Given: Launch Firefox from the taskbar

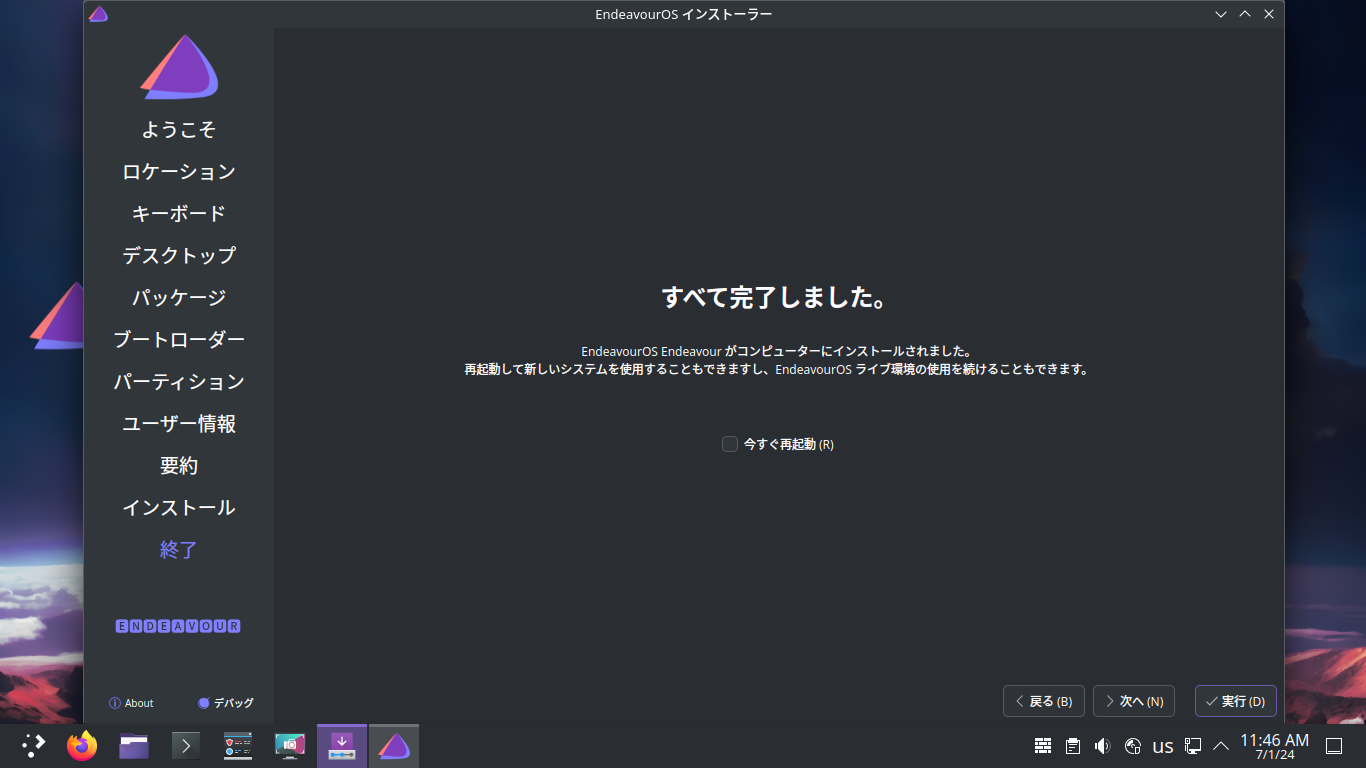Looking at the screenshot, I should click(82, 746).
